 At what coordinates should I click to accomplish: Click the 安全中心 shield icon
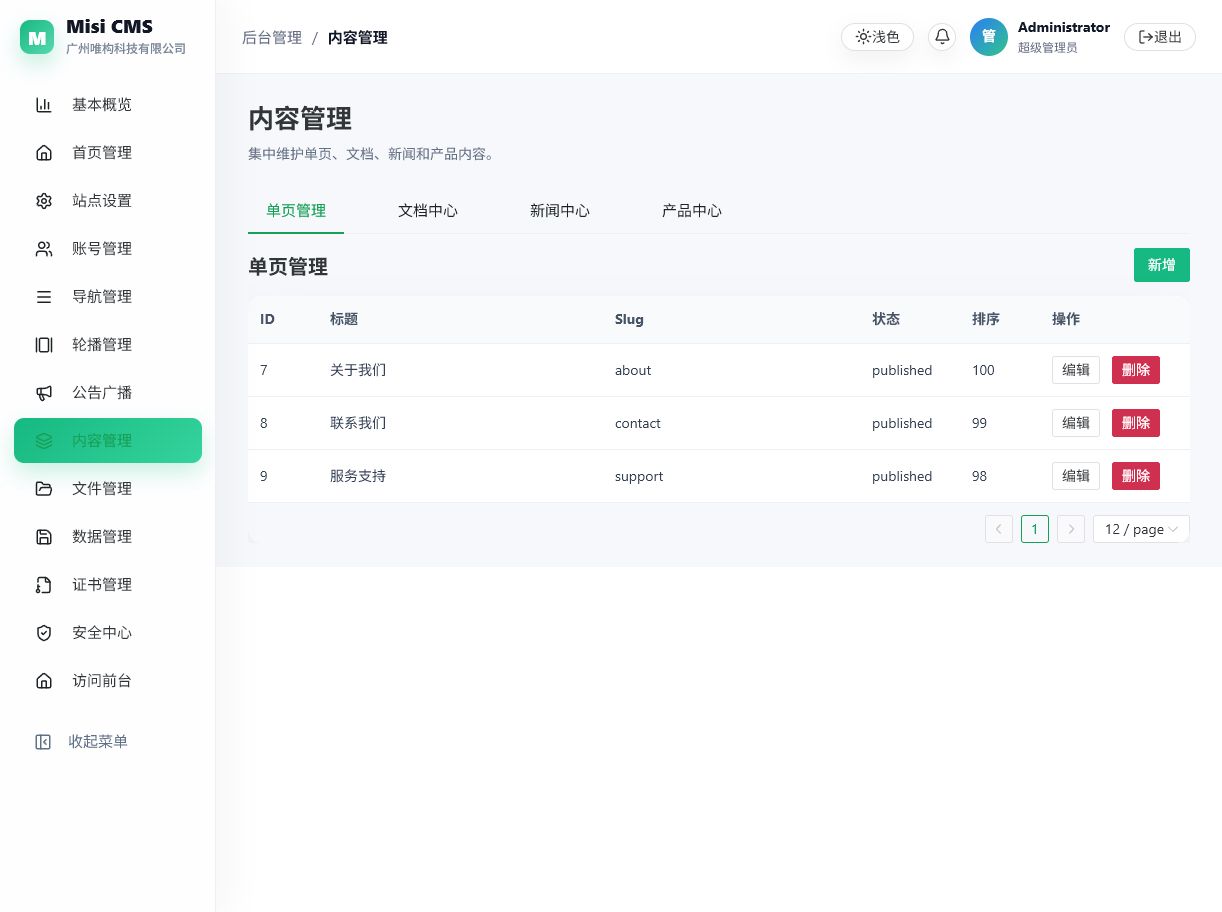(x=44, y=633)
